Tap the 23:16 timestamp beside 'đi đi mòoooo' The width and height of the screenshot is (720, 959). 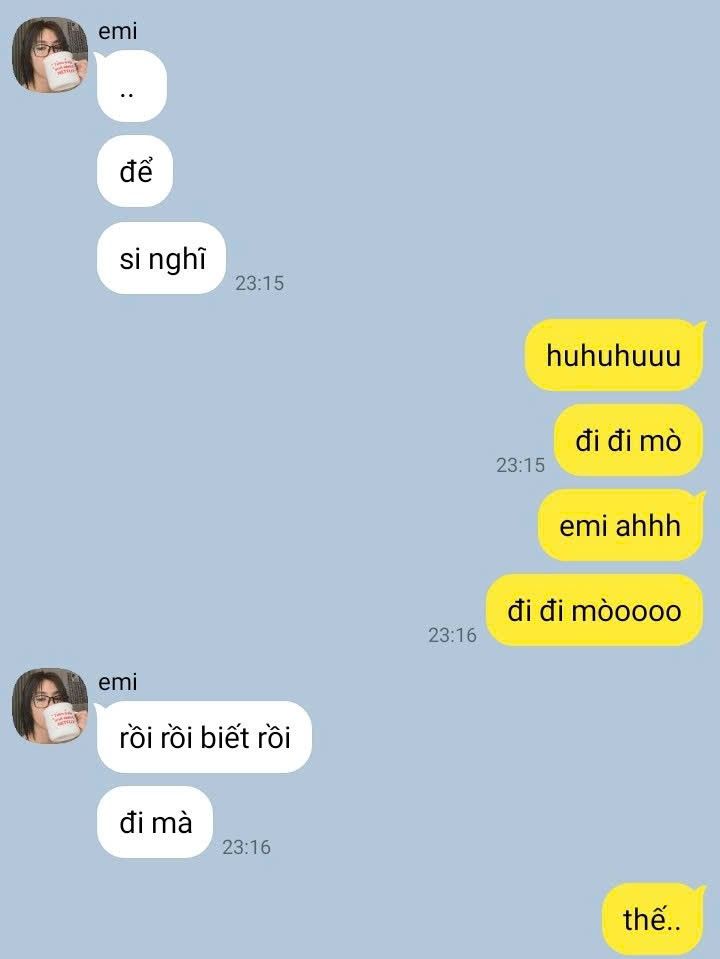point(452,635)
